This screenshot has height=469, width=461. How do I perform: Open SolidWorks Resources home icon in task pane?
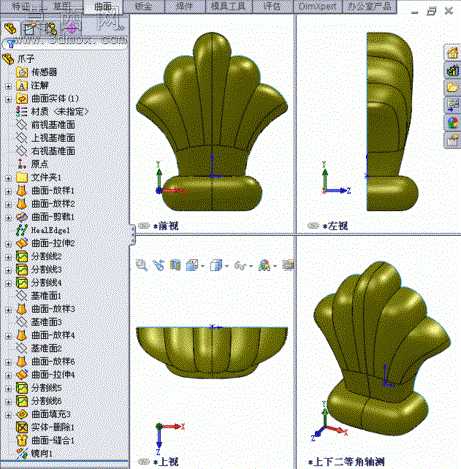453,53
